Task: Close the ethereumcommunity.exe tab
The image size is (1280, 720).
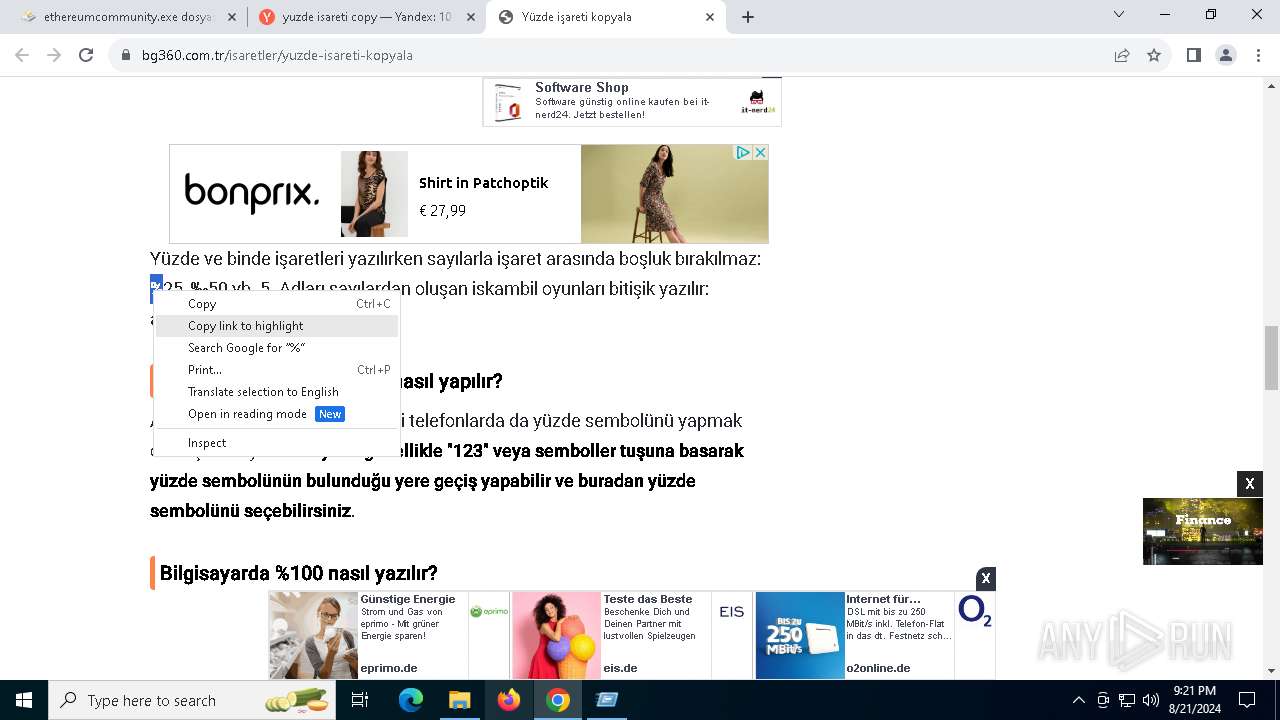Action: coord(231,17)
